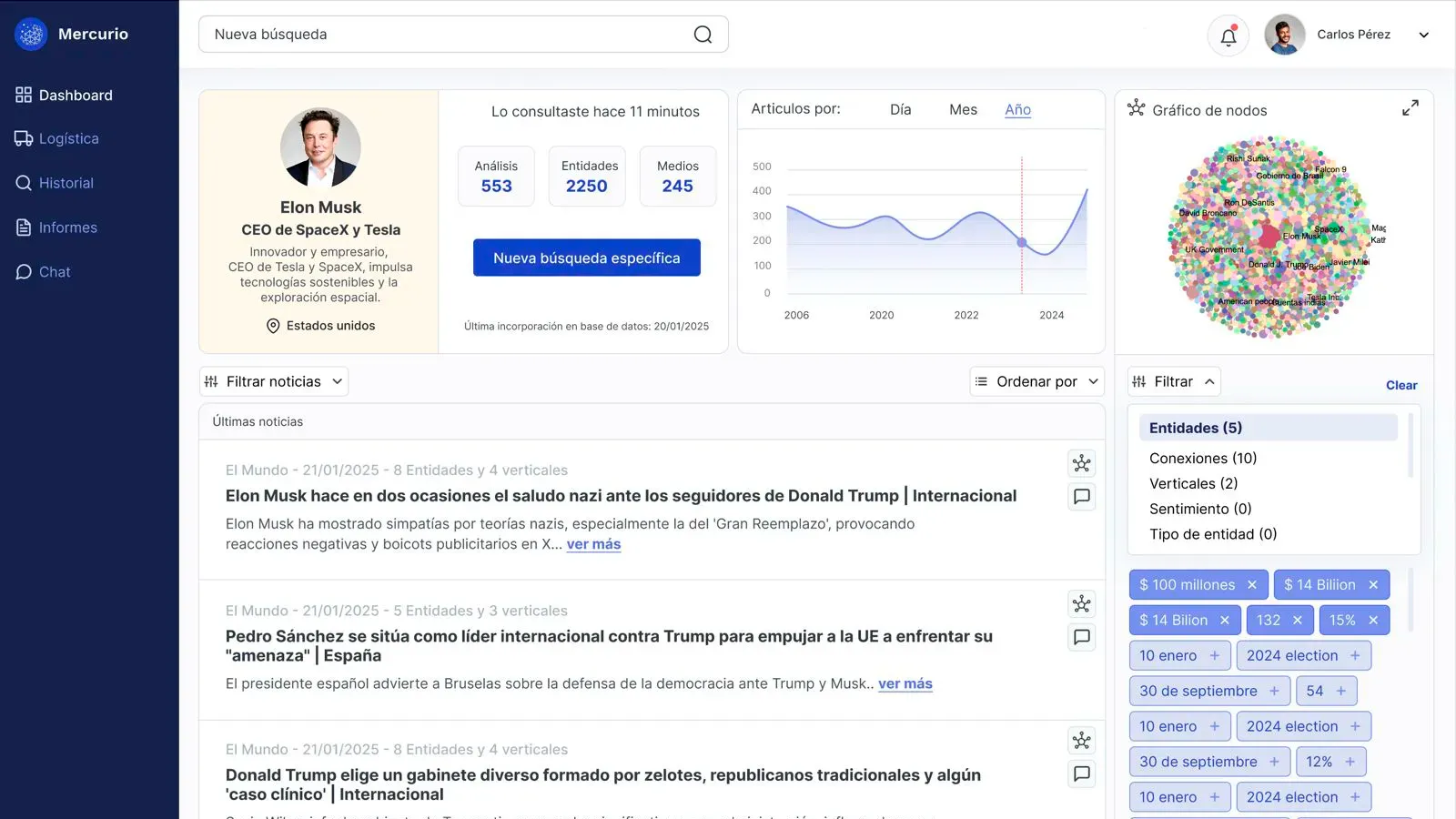Click Clear to reset filters
The width and height of the screenshot is (1456, 819).
(1400, 385)
